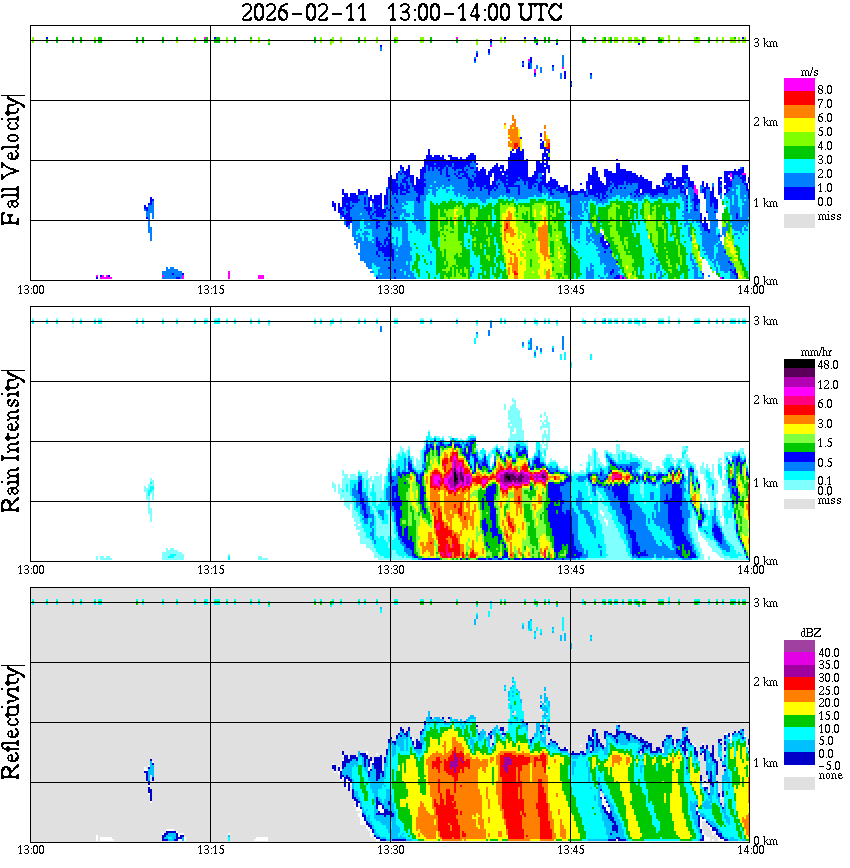The image size is (850, 868).
Task: Select the 'Reflectivity' axis label
Action: point(11,722)
